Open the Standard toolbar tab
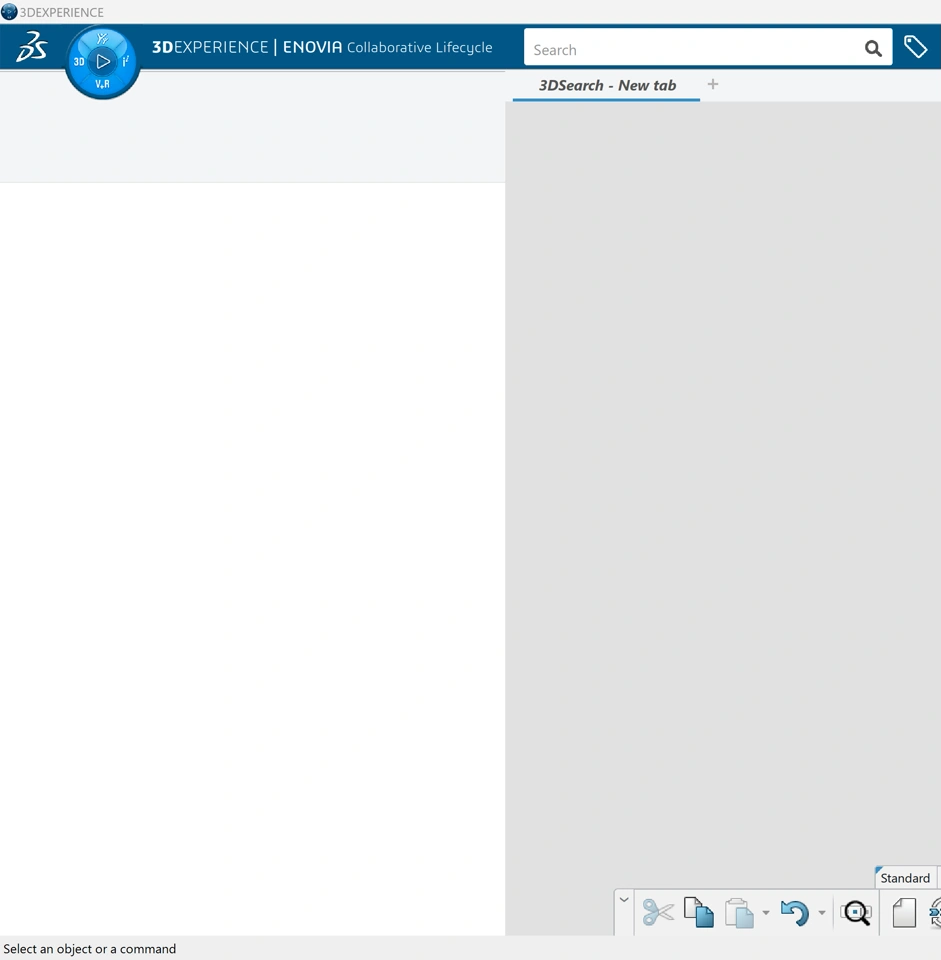The width and height of the screenshot is (941, 960). pos(905,878)
